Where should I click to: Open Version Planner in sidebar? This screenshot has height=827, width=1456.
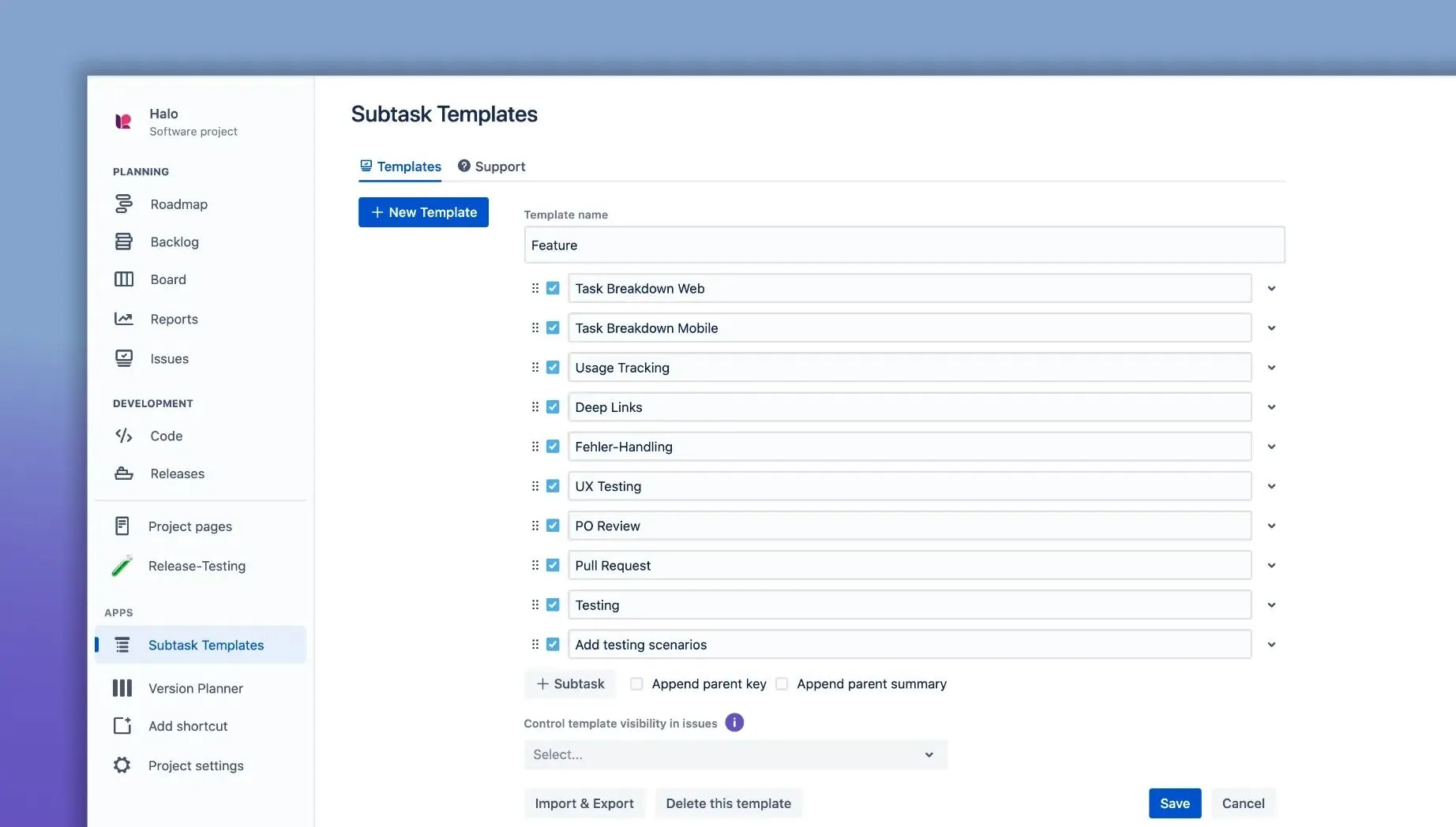point(195,688)
